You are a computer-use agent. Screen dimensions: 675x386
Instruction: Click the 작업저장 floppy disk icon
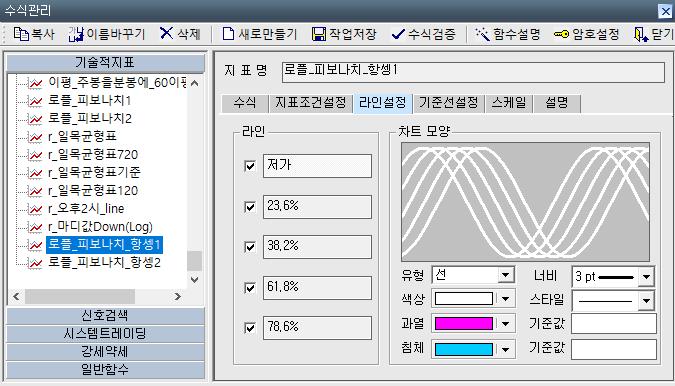(x=319, y=34)
